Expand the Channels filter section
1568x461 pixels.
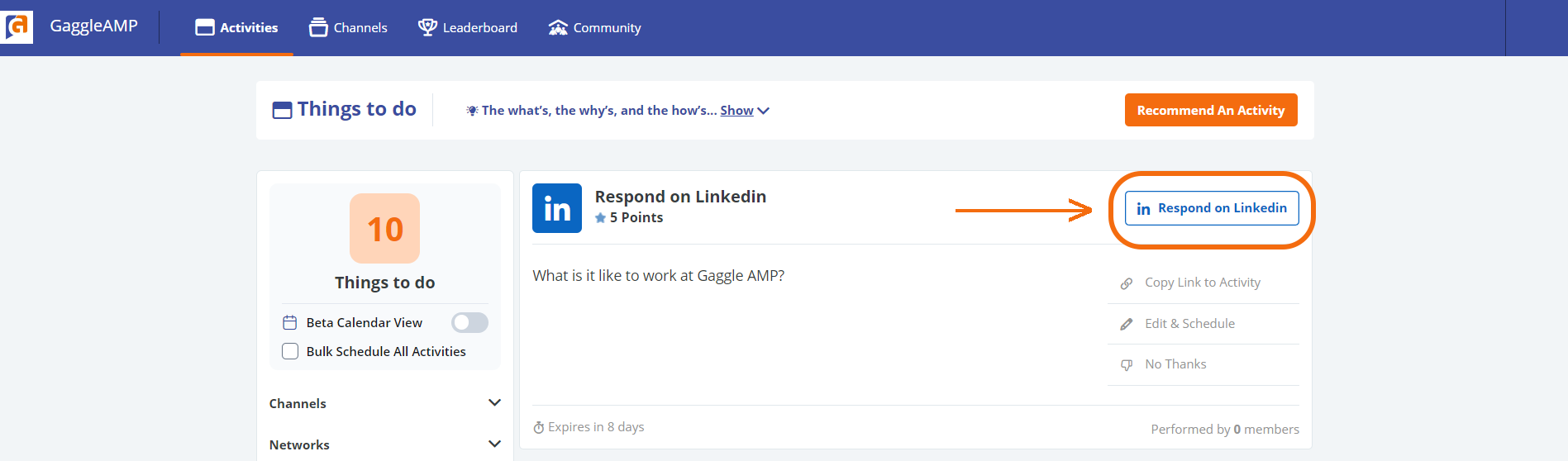tap(385, 403)
